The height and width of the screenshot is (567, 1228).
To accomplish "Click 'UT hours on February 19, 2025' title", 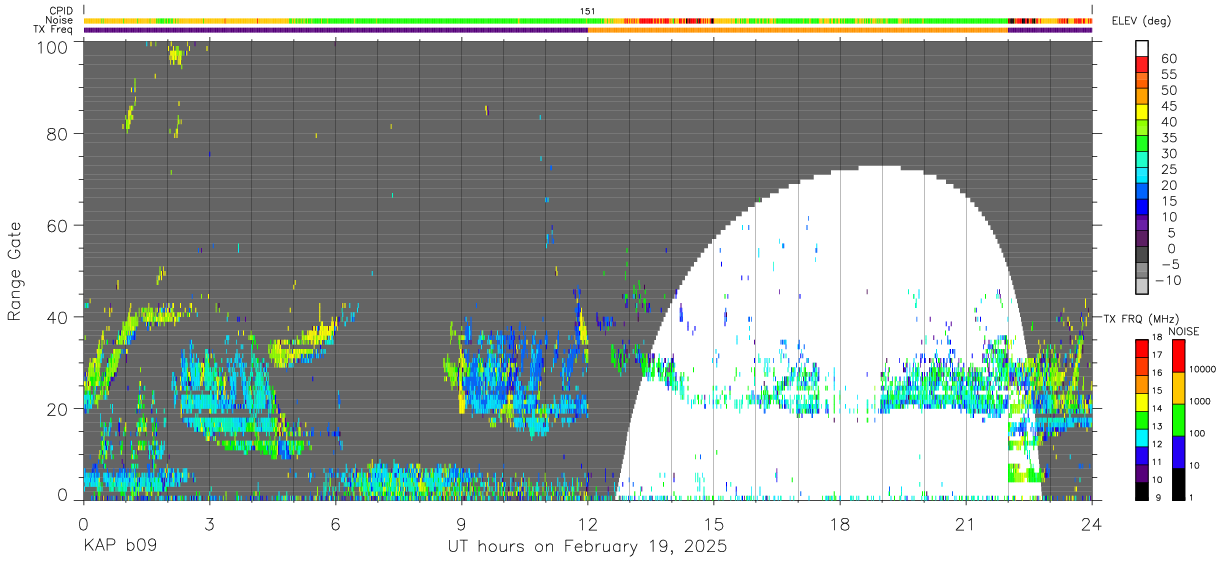I will tap(586, 548).
